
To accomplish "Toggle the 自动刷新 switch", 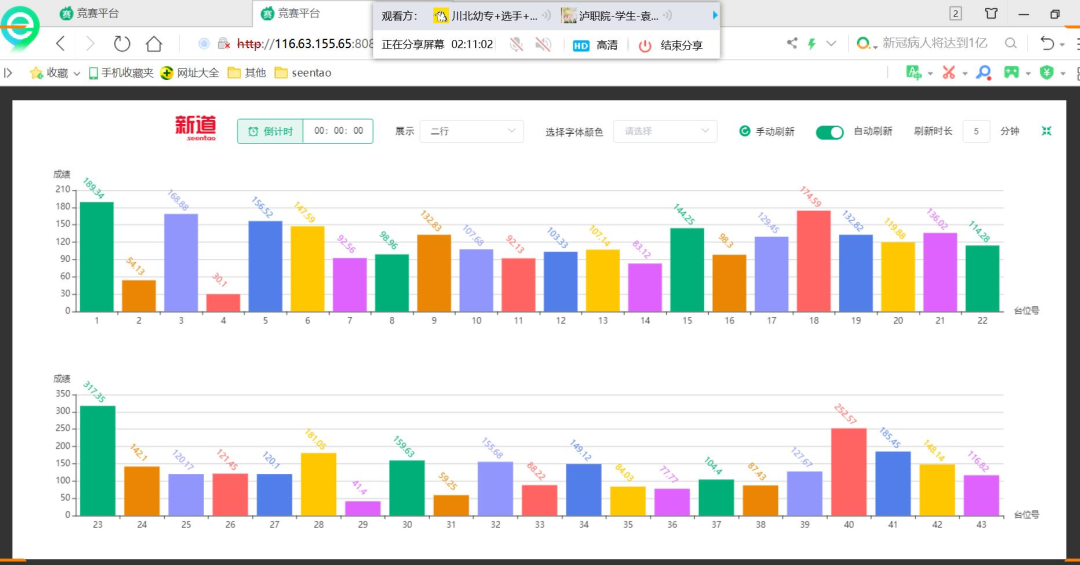I will pyautogui.click(x=829, y=132).
